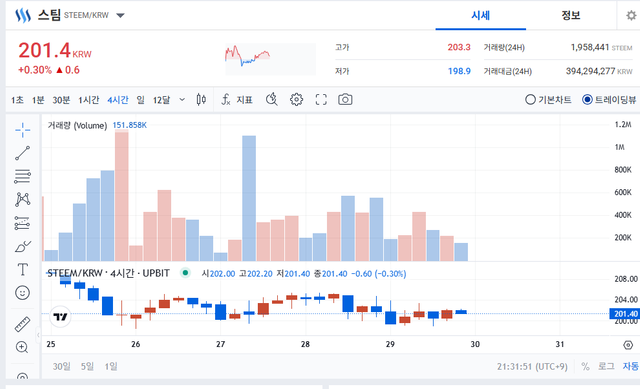
Task: Expand the time interval chevron dropdown
Action: tap(182, 100)
